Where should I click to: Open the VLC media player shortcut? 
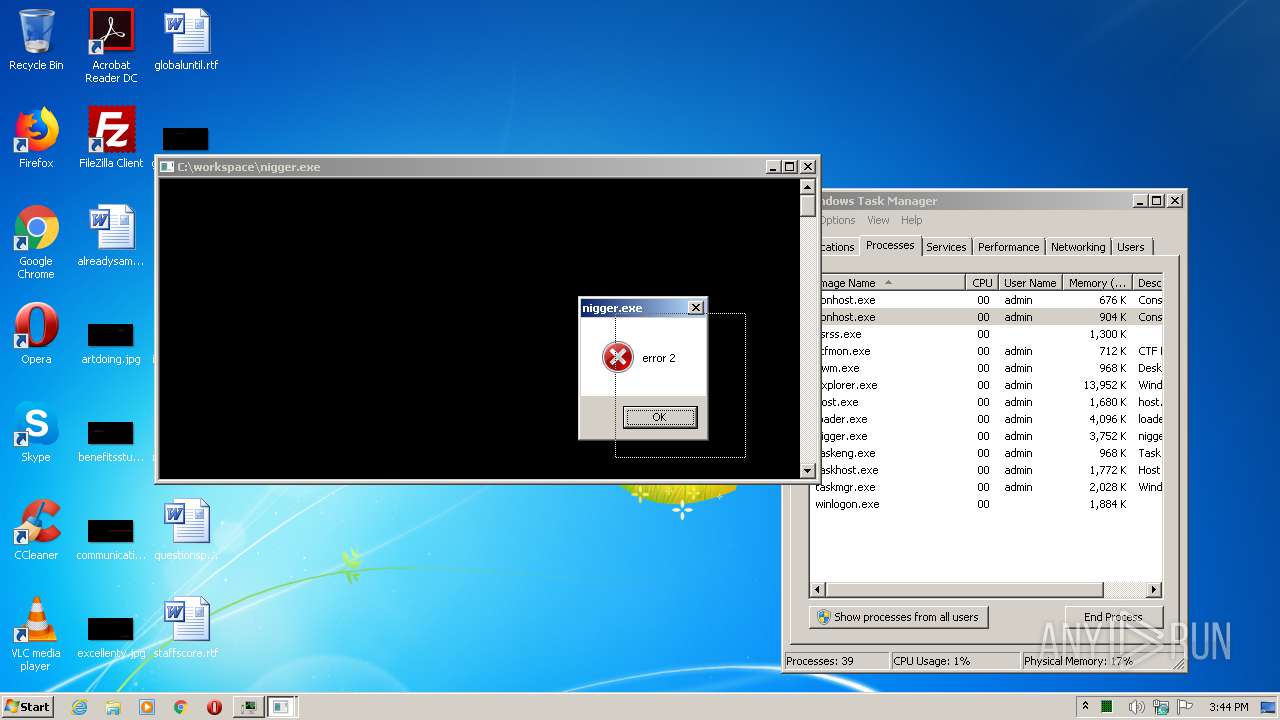coord(36,634)
